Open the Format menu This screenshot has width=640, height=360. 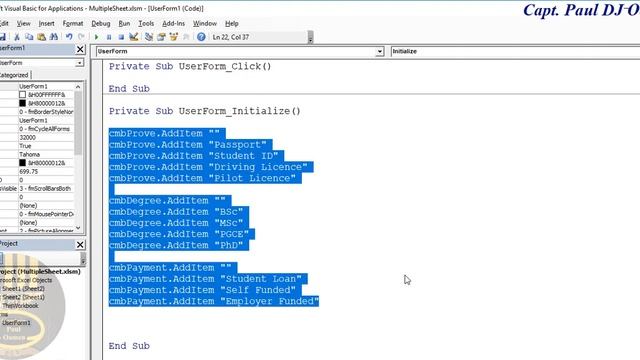pyautogui.click(x=73, y=24)
